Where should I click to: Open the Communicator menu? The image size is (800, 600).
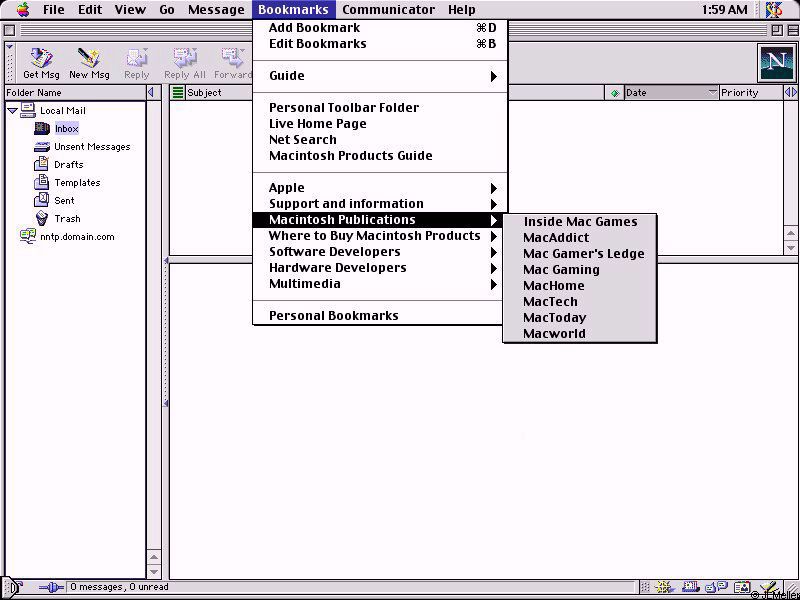coord(388,10)
